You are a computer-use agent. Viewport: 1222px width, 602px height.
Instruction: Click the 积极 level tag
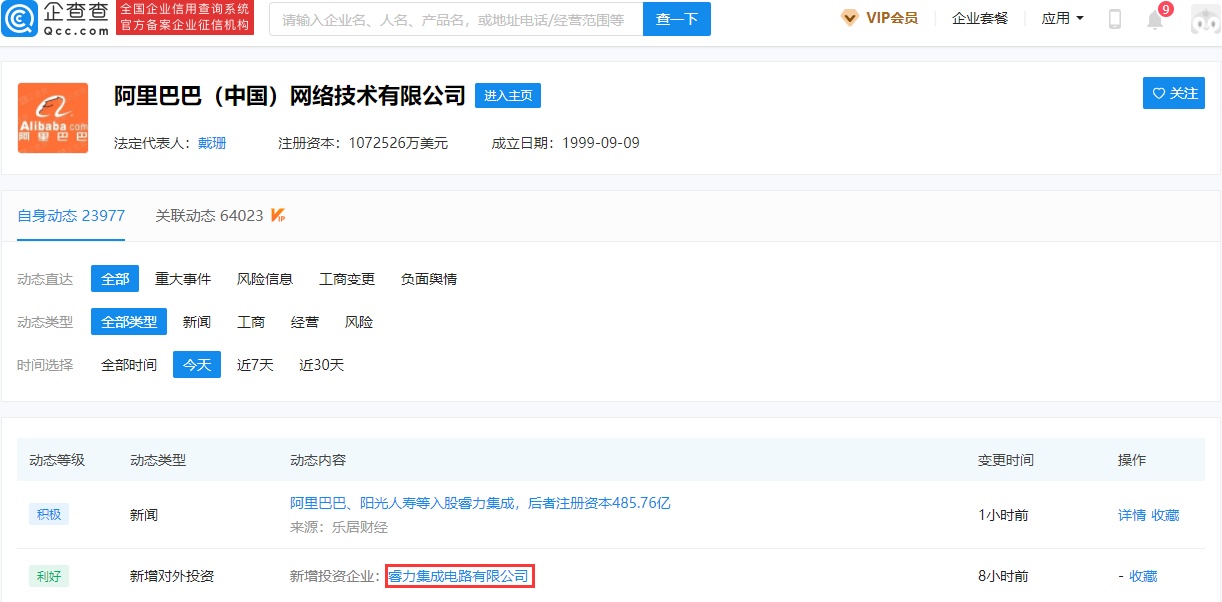click(49, 515)
